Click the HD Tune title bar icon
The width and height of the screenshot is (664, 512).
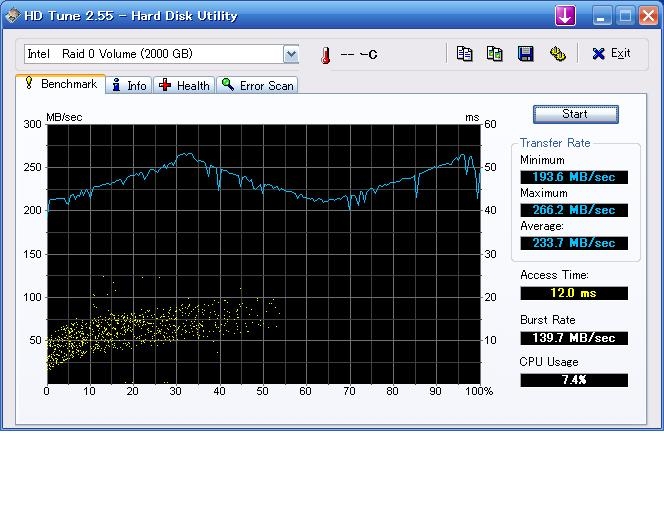click(x=13, y=16)
